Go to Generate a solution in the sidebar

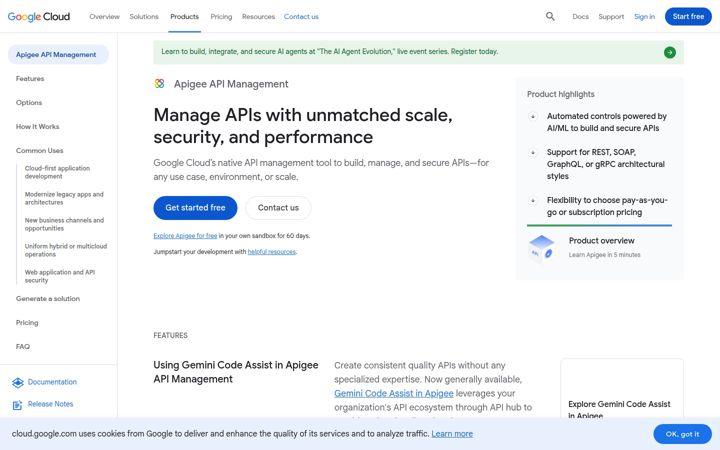tap(48, 298)
